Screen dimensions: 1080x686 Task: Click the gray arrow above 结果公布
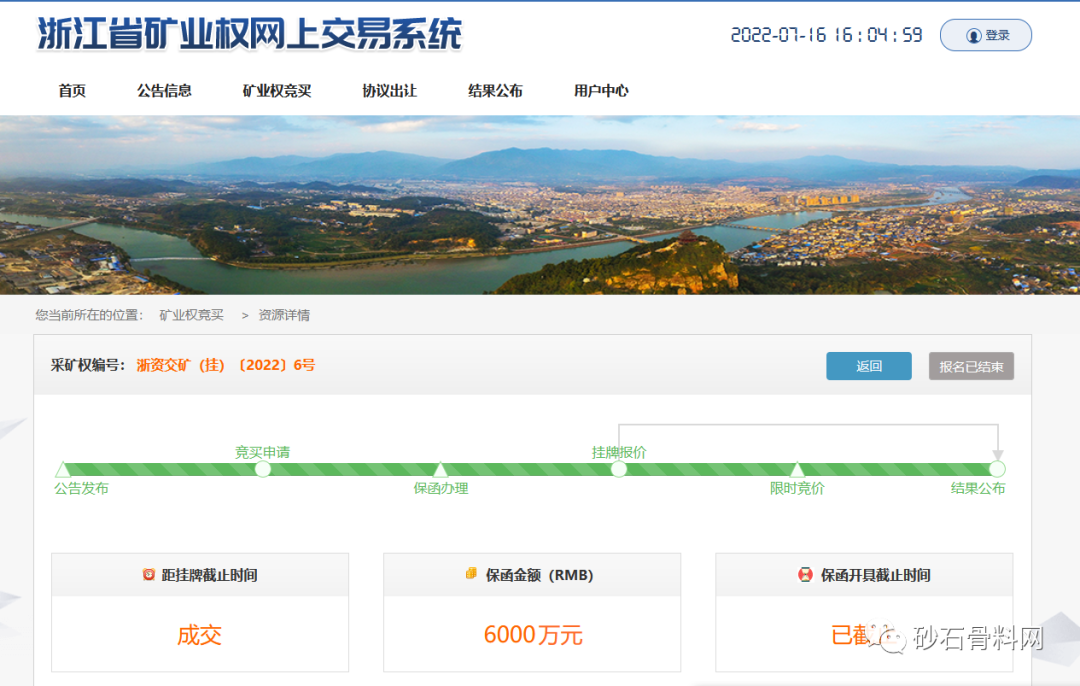pos(997,455)
